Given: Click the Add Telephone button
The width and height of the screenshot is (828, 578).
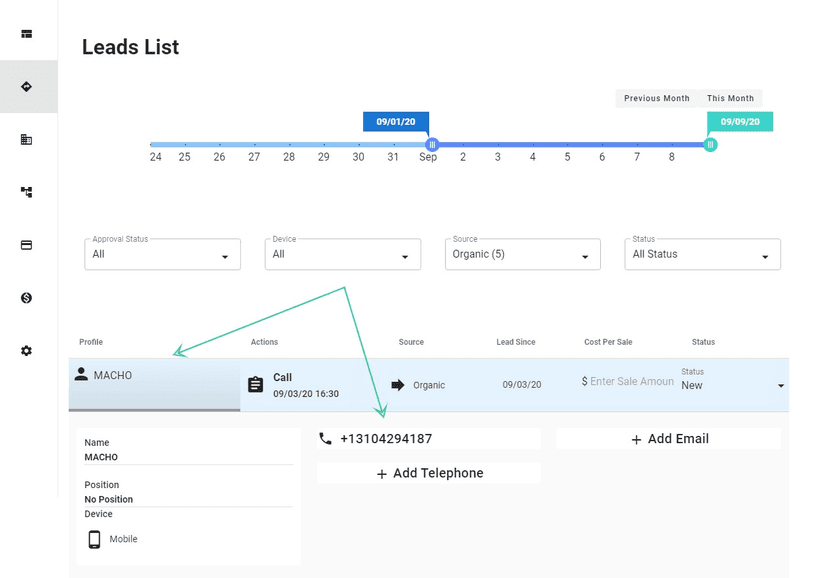Looking at the screenshot, I should tap(429, 473).
